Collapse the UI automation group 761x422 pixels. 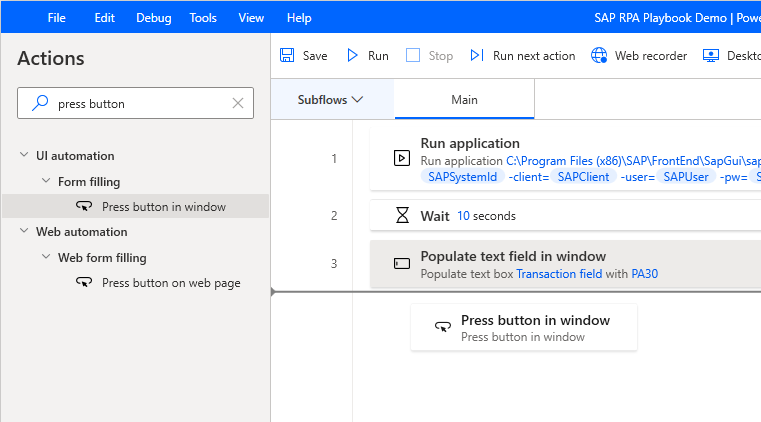(24, 155)
